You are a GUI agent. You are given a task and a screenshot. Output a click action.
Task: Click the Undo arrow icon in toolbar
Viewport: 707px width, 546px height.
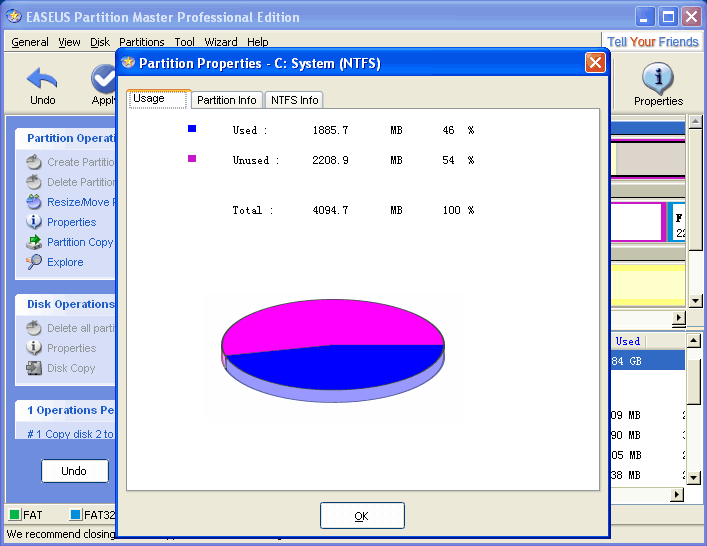click(x=42, y=78)
